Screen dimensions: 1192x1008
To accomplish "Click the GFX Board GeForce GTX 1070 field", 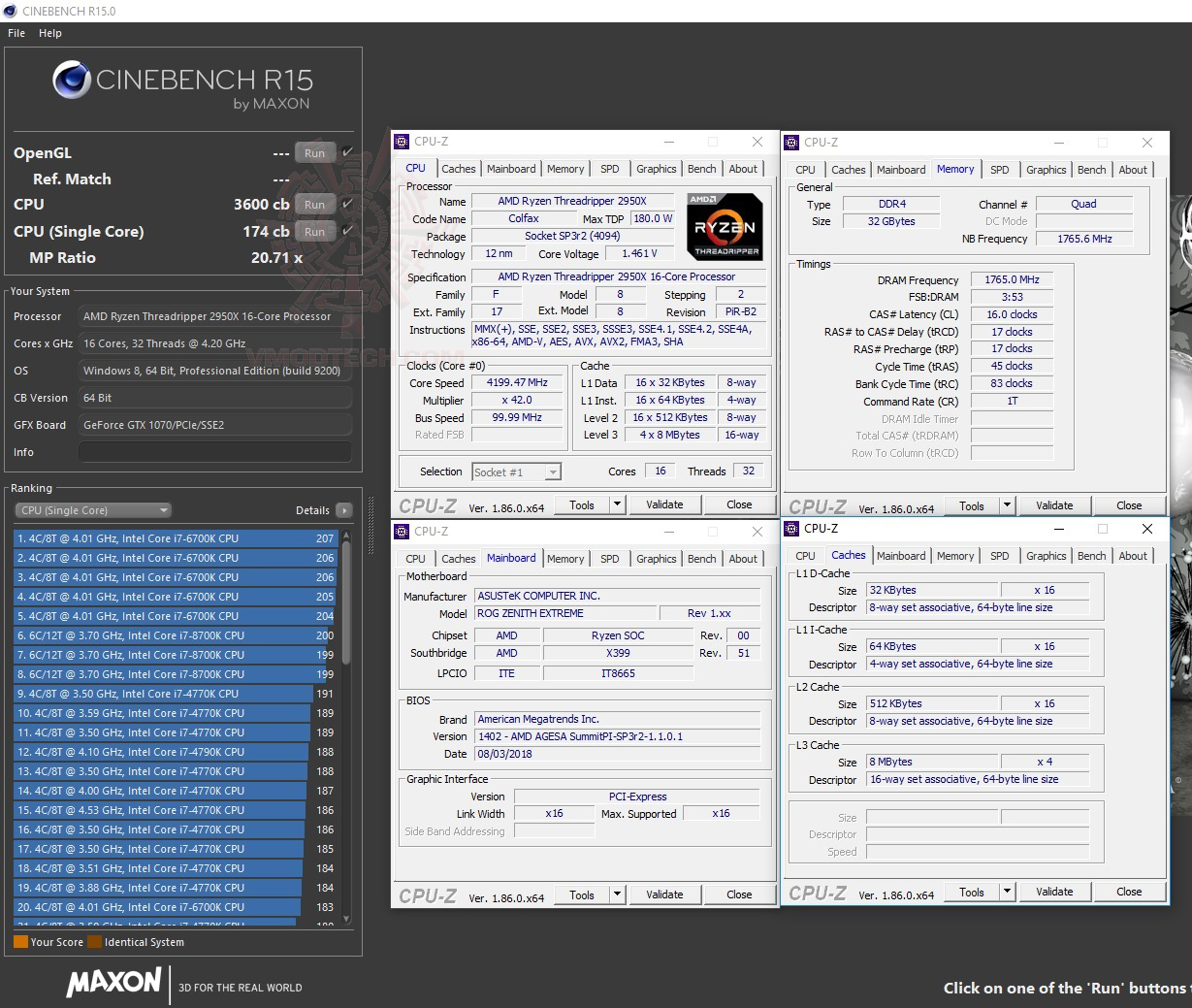I will click(x=215, y=425).
